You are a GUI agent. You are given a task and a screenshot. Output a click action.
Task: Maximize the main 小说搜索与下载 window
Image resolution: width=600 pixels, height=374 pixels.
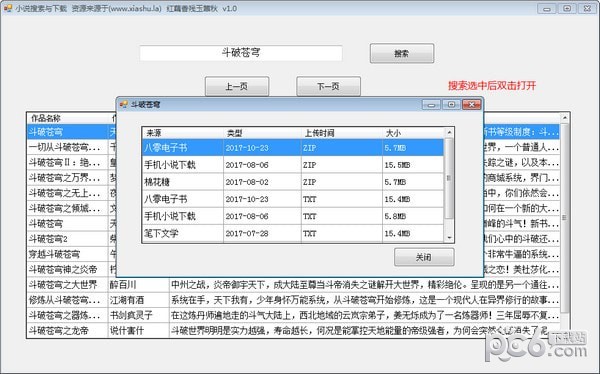[x=567, y=8]
